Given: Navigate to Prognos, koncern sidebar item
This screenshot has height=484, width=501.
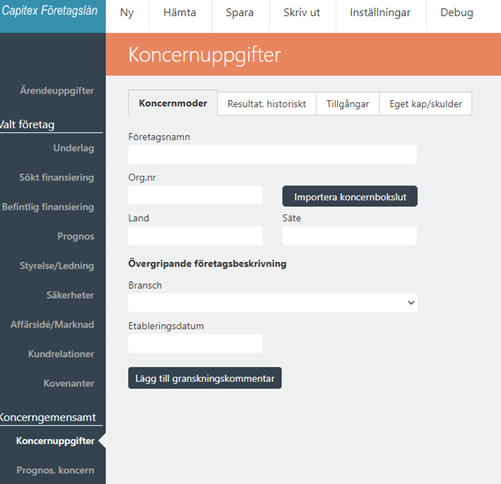Looking at the screenshot, I should (55, 470).
